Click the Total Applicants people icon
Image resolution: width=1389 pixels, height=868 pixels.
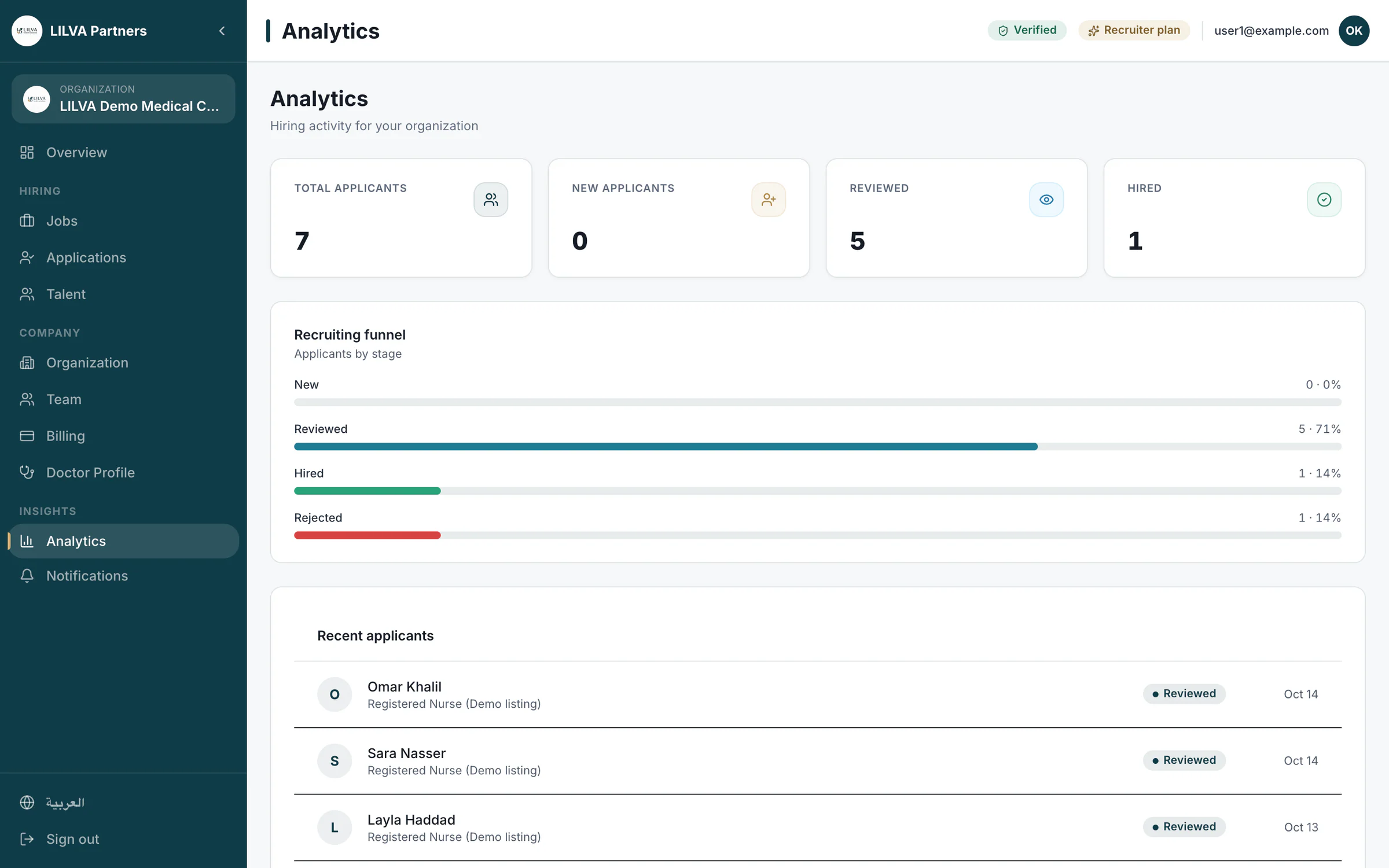[x=491, y=200]
